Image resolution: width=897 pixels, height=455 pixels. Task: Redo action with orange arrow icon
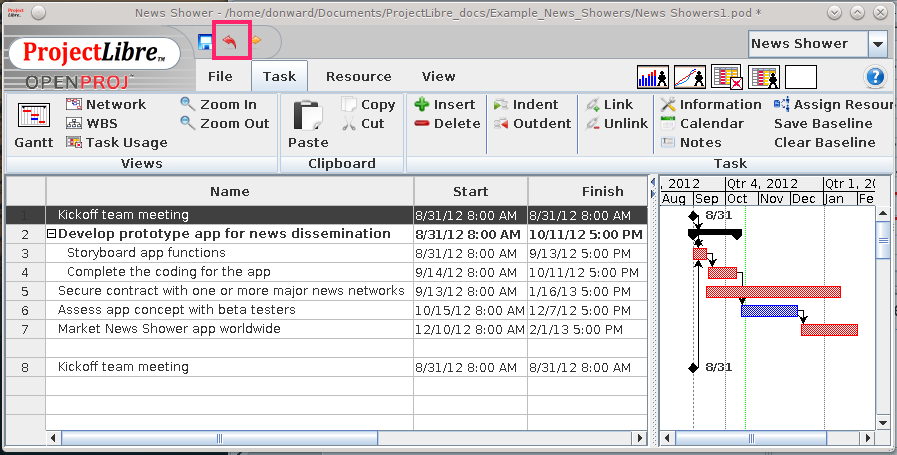pyautogui.click(x=256, y=41)
